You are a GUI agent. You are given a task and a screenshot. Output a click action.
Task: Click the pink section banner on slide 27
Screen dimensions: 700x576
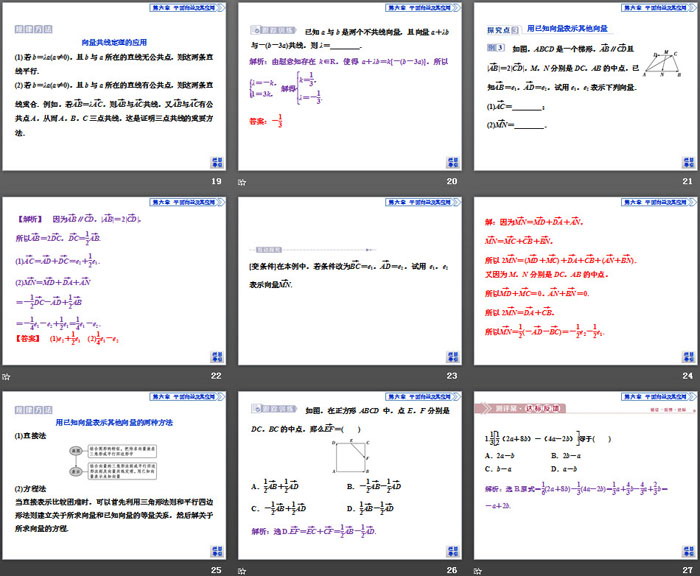pyautogui.click(x=520, y=408)
